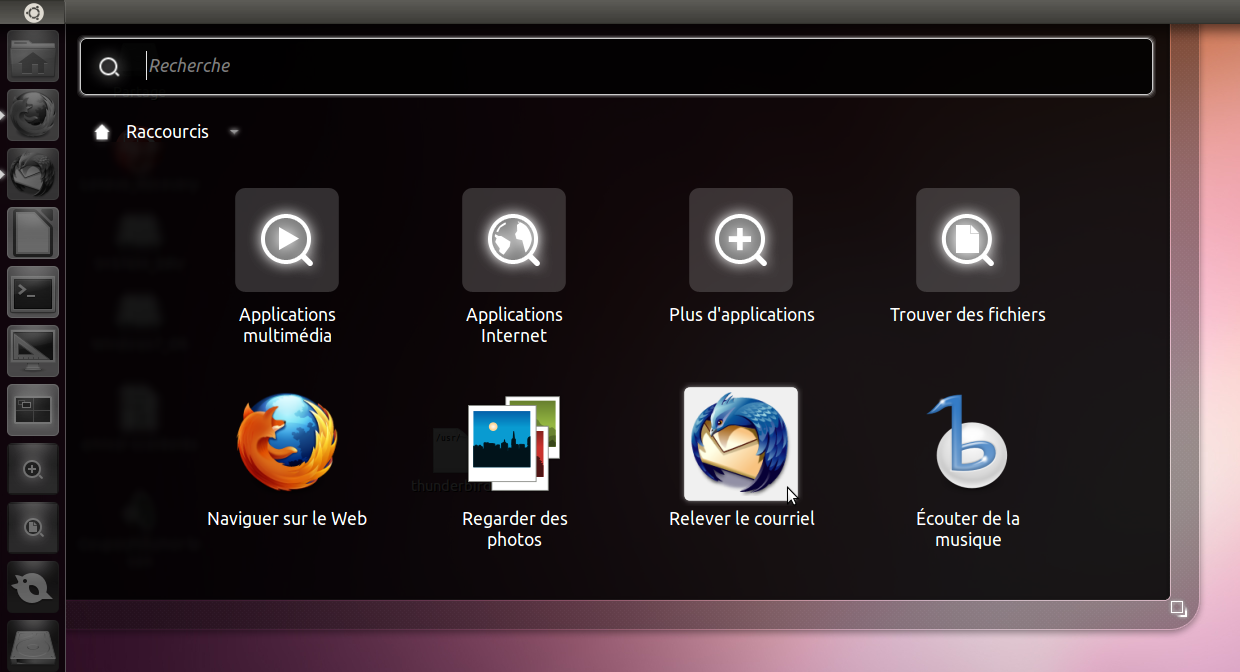Open Terminal from the launcher
1240x672 pixels.
click(33, 292)
